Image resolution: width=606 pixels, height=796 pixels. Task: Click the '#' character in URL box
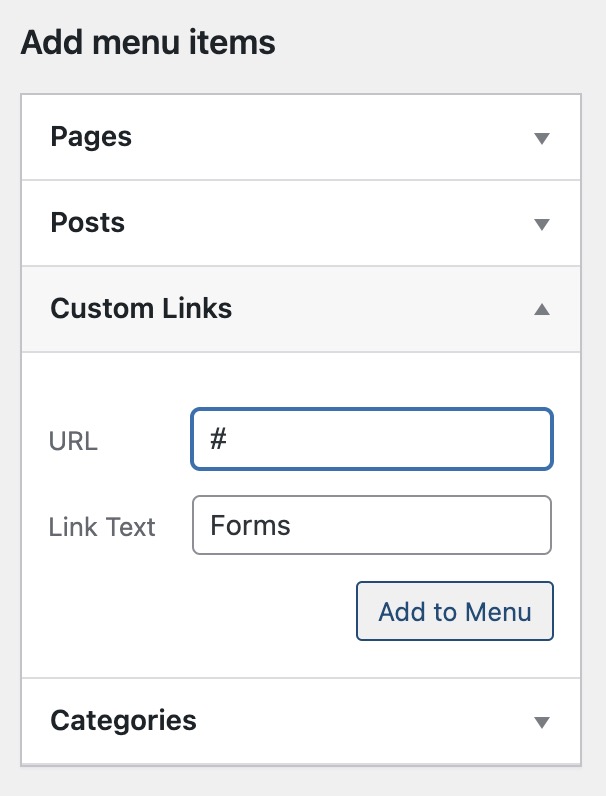coord(219,439)
